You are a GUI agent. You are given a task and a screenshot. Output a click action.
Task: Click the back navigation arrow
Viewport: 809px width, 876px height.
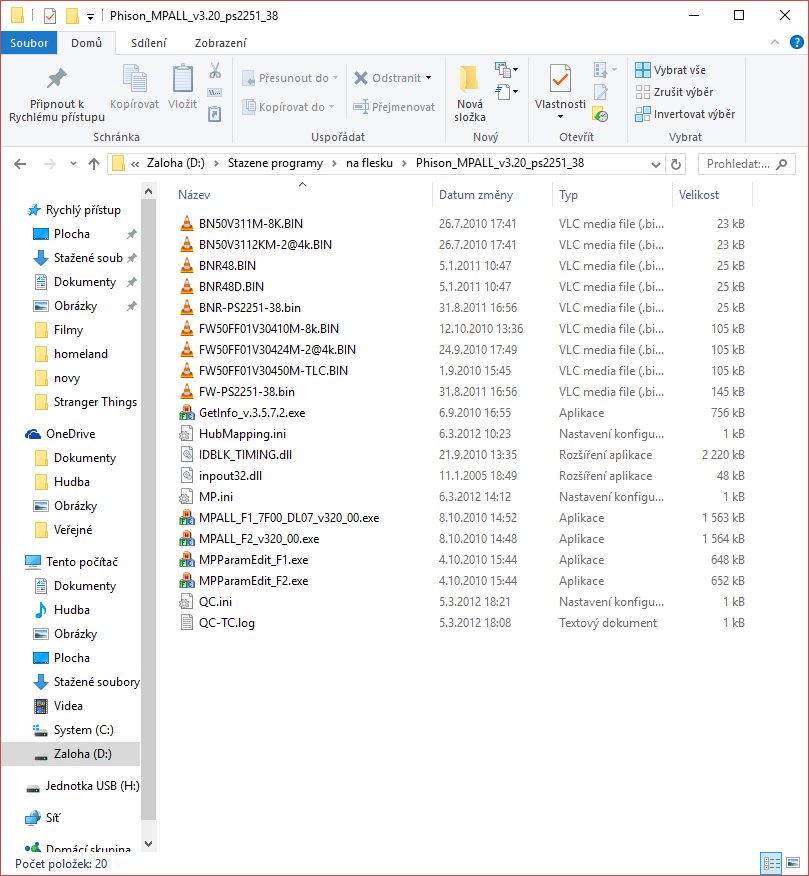pyautogui.click(x=20, y=164)
